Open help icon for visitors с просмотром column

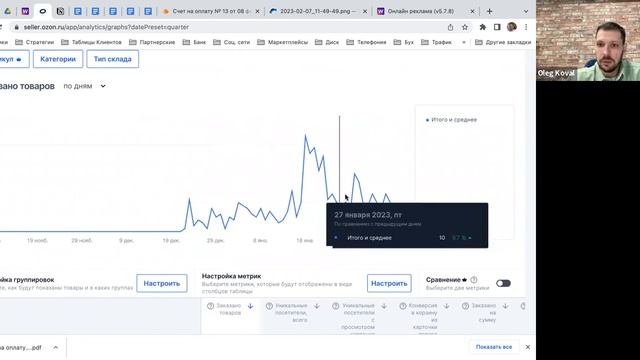coord(336,306)
